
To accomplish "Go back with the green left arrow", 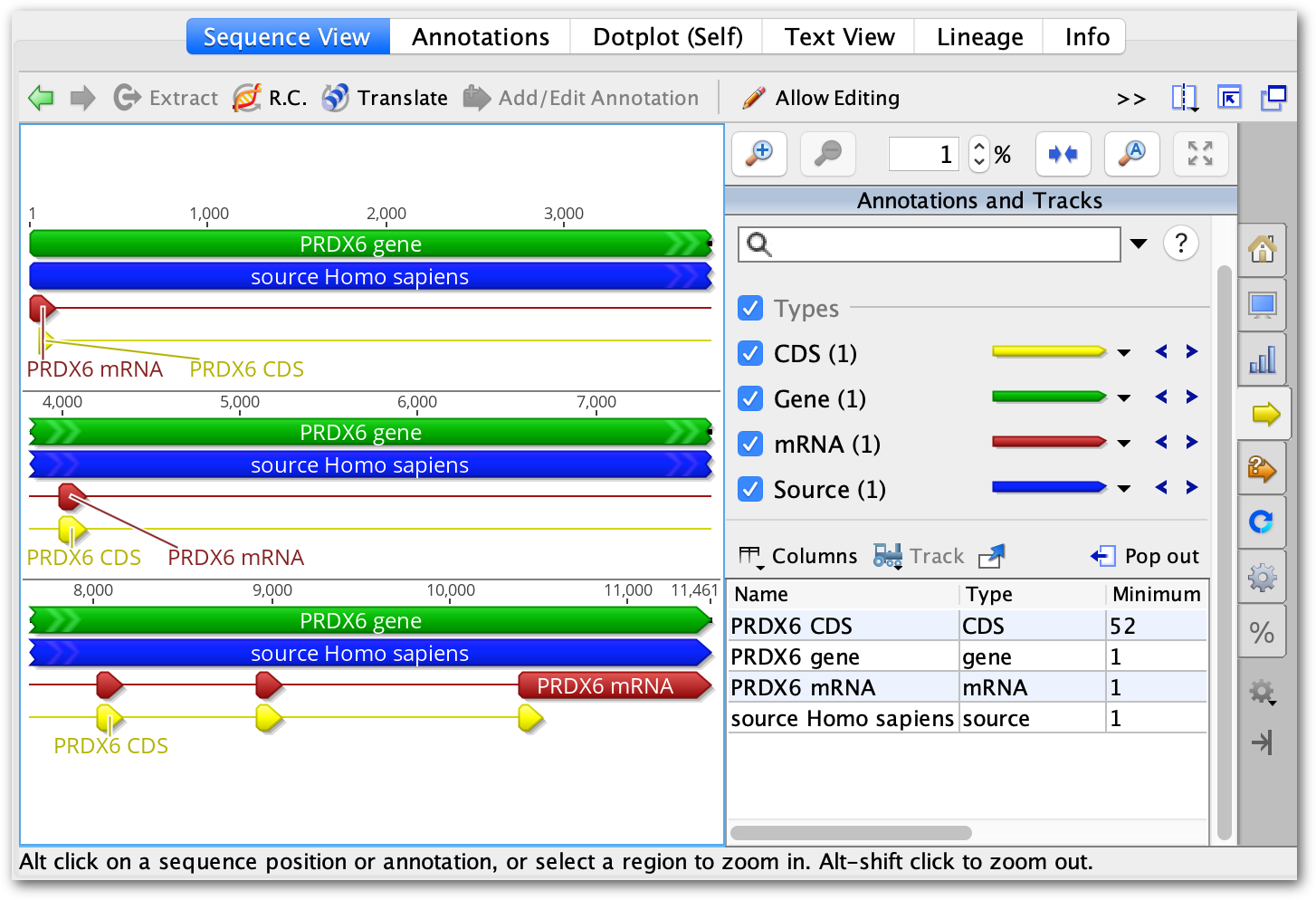I will pyautogui.click(x=41, y=98).
